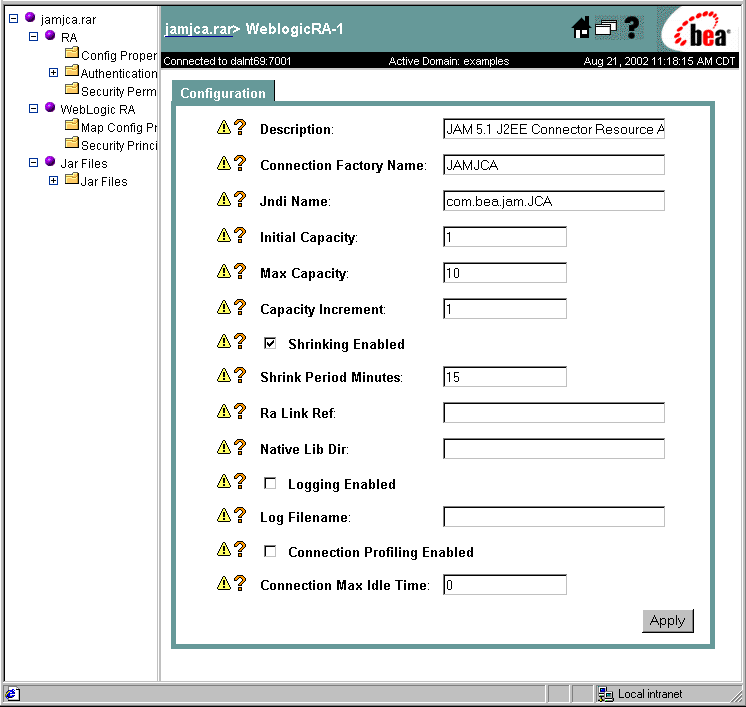Click warning icon beside Shrink Period Minutes
The image size is (746, 707).
224,376
